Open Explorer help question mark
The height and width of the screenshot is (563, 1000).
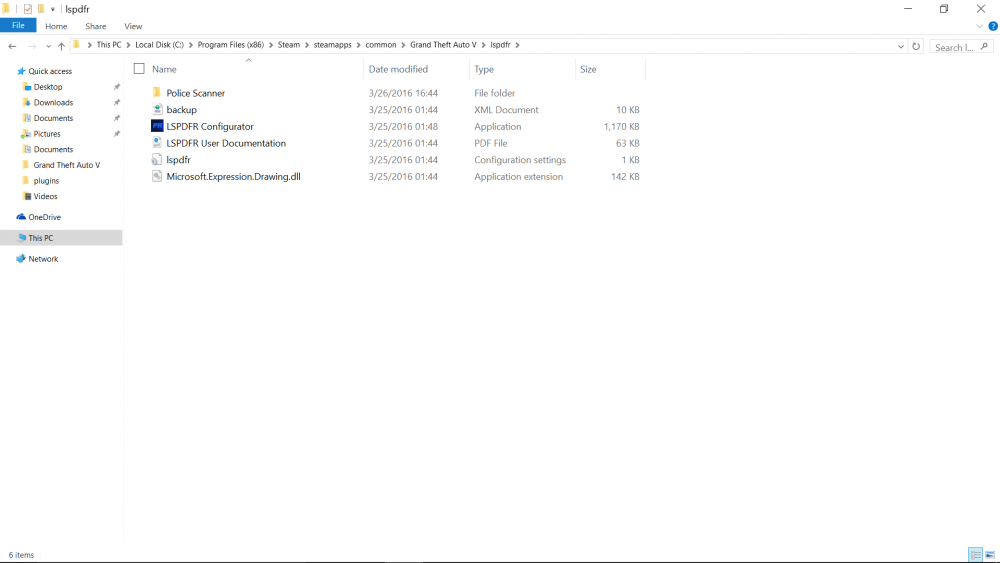[993, 26]
